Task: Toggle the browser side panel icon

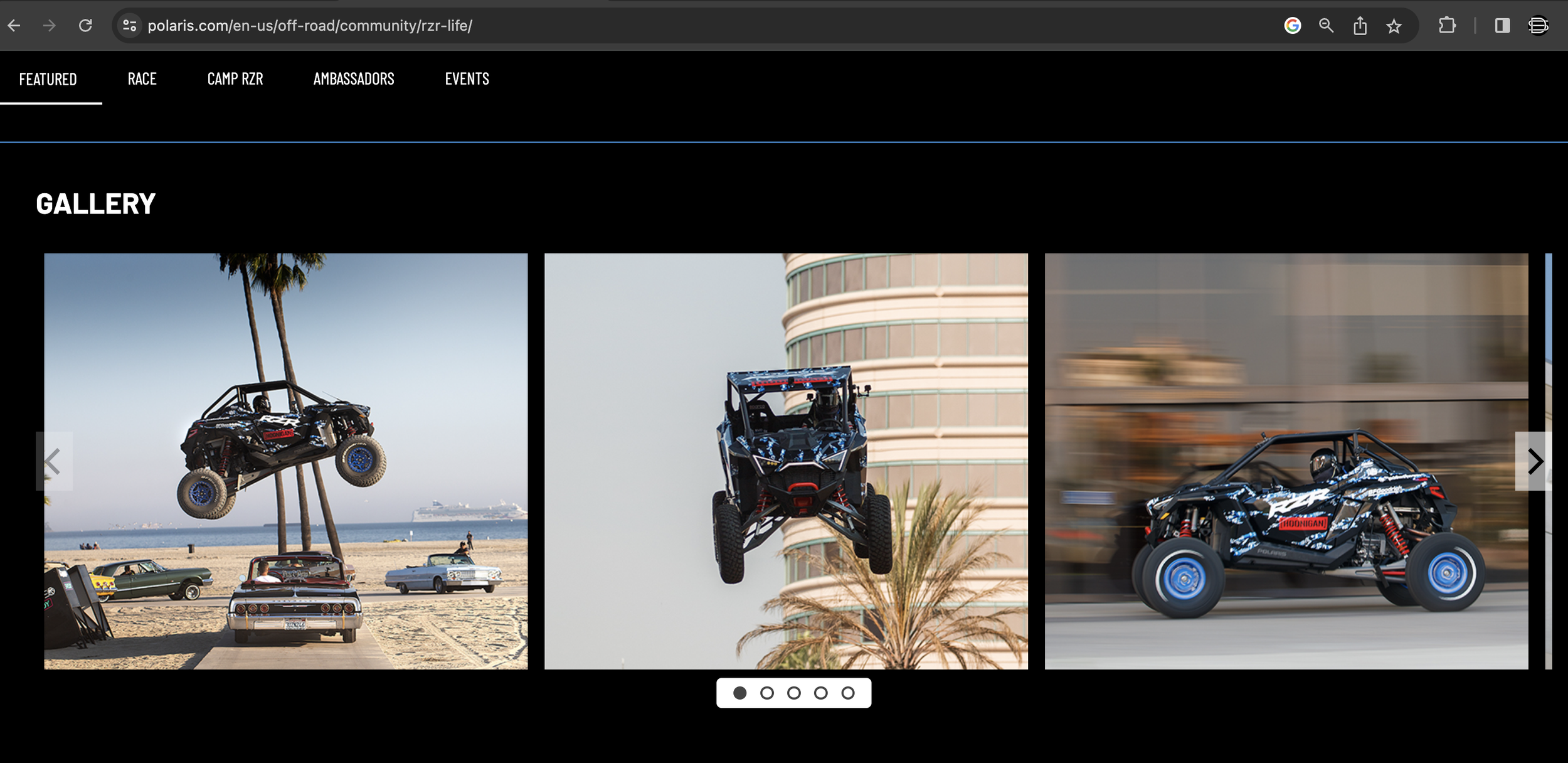Action: (1502, 26)
